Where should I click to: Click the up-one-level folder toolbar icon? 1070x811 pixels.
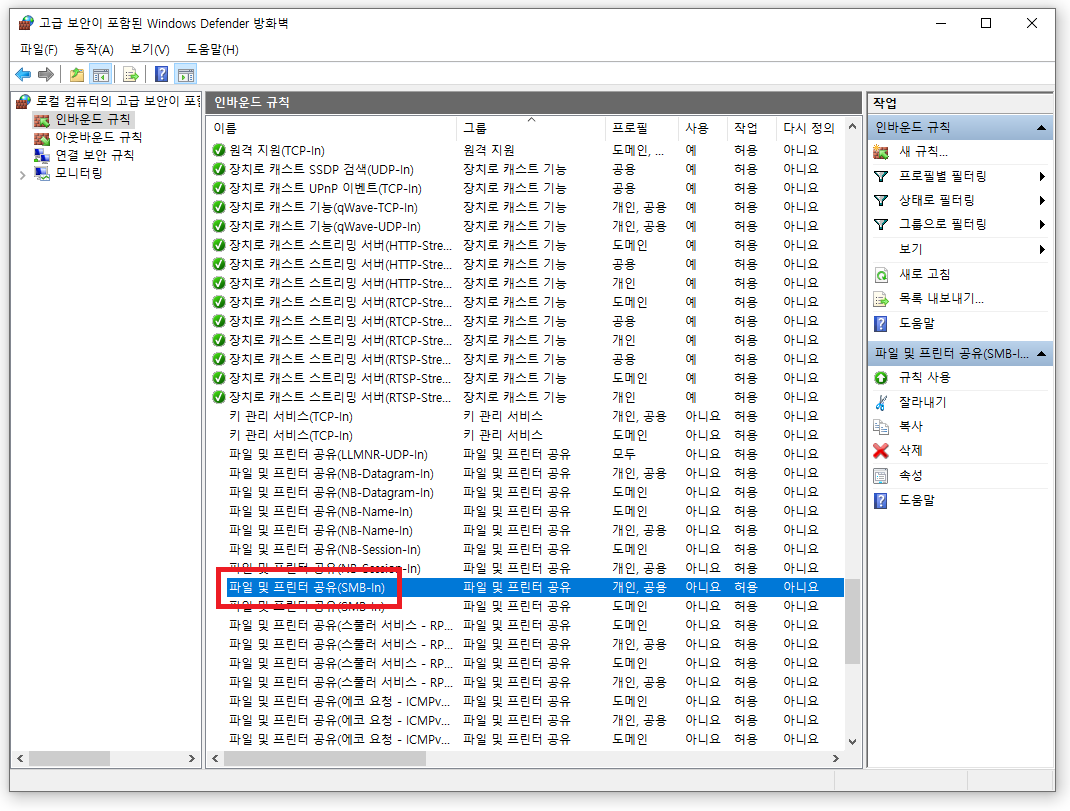[77, 74]
